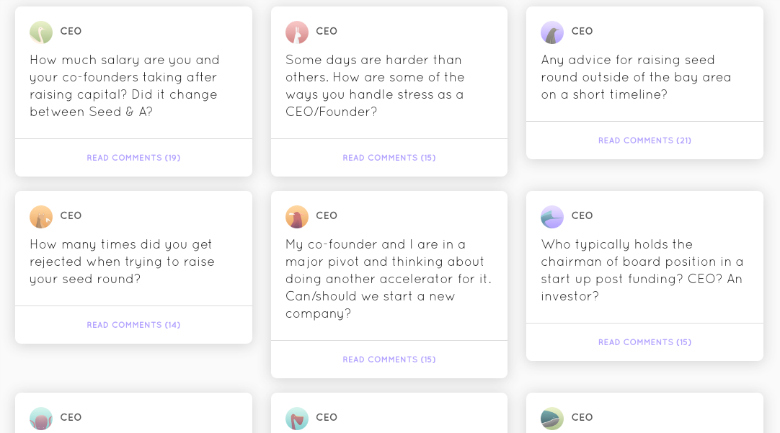This screenshot has height=433, width=780.
Task: View Read Comments (15) under the pivot question
Action: (x=389, y=360)
